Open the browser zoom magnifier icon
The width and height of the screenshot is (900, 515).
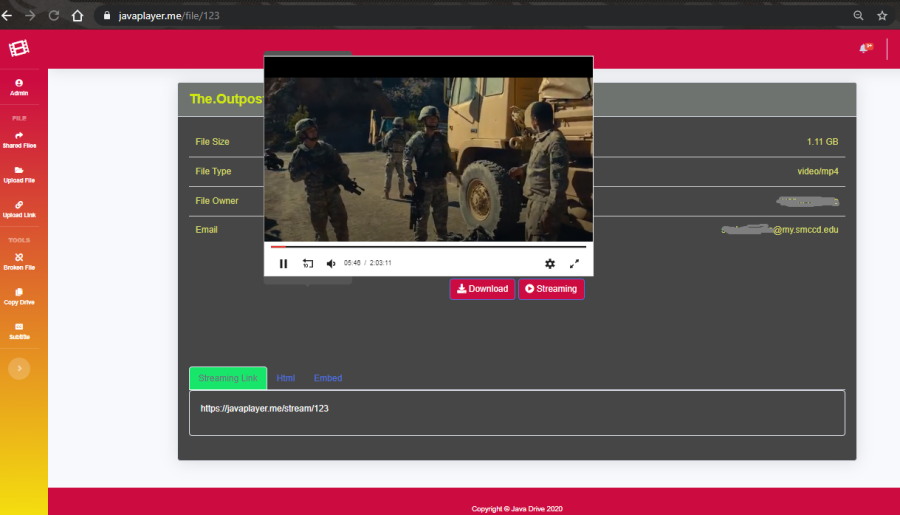click(858, 16)
